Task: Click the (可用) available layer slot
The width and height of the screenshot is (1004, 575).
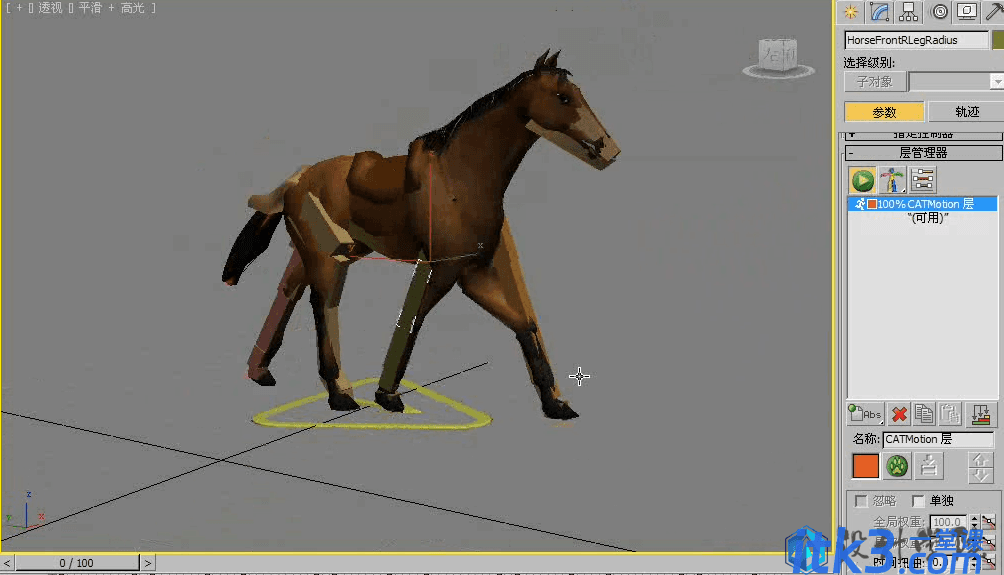Action: (928, 218)
